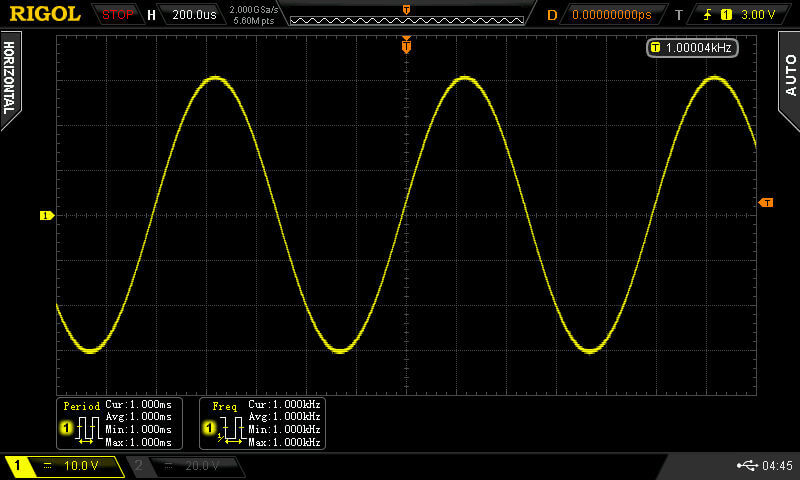This screenshot has width=800, height=480.
Task: Click the channel 1 ground level marker
Action: [45, 215]
